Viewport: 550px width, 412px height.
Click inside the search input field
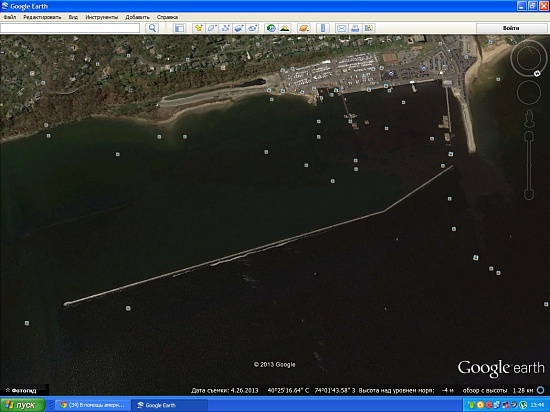pyautogui.click(x=70, y=28)
